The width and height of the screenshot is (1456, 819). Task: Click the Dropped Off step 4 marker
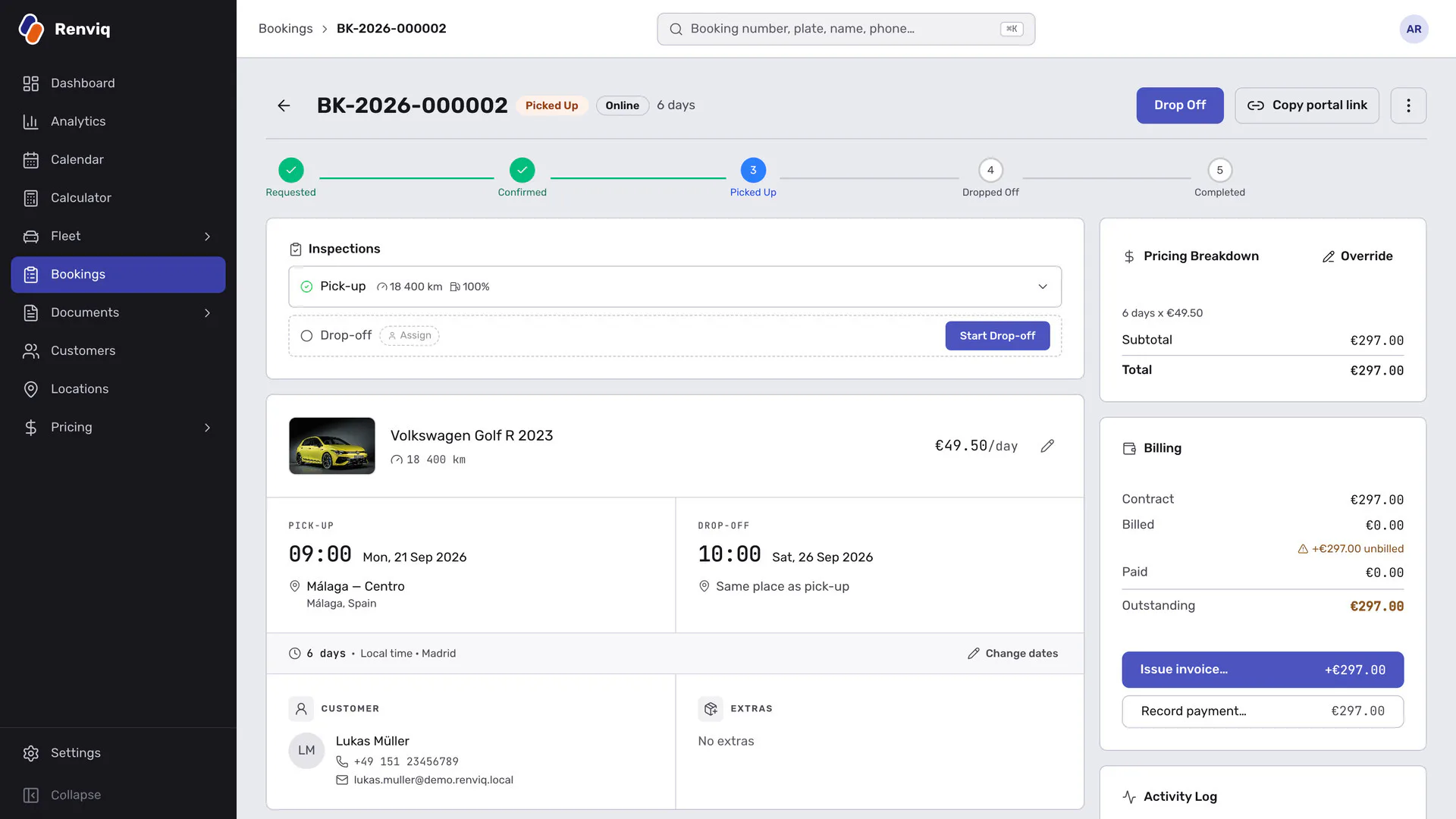click(990, 170)
